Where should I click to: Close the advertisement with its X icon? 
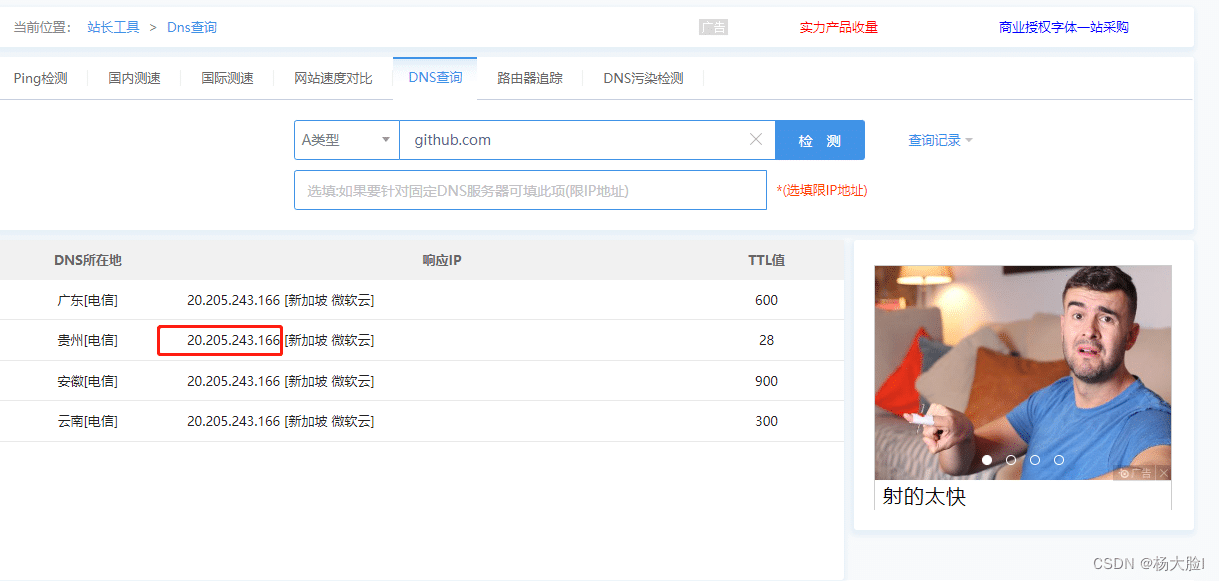(1163, 473)
